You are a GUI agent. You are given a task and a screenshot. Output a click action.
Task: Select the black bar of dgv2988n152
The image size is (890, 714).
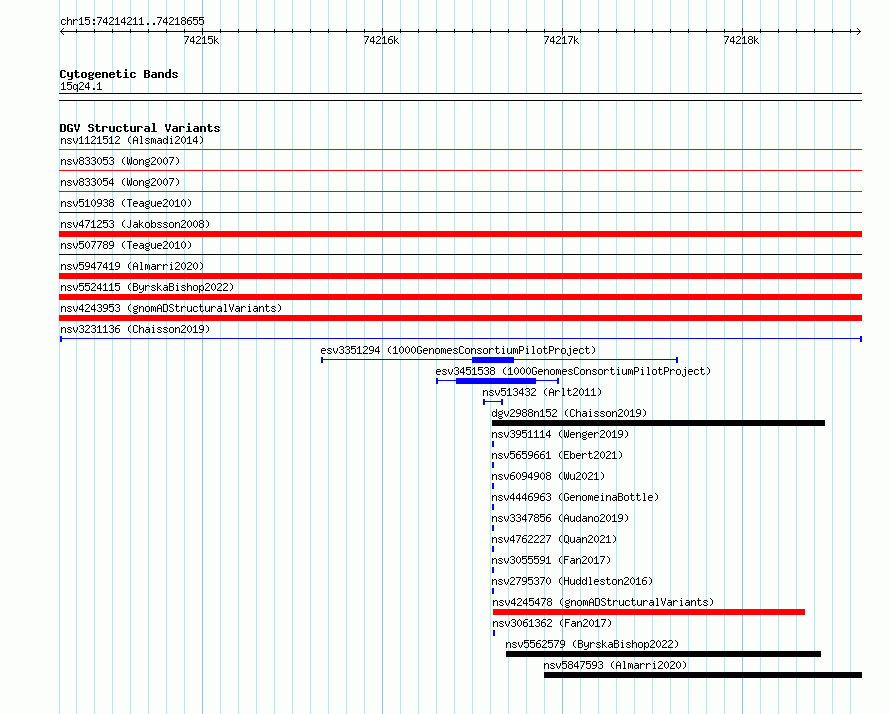[x=658, y=423]
